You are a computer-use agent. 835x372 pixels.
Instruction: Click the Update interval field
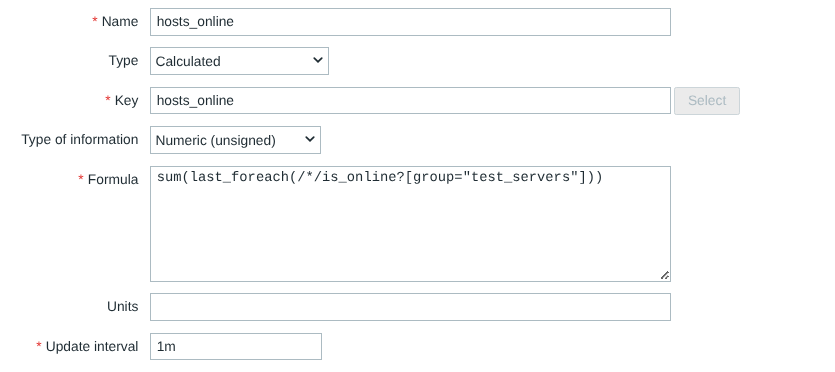[x=236, y=346]
